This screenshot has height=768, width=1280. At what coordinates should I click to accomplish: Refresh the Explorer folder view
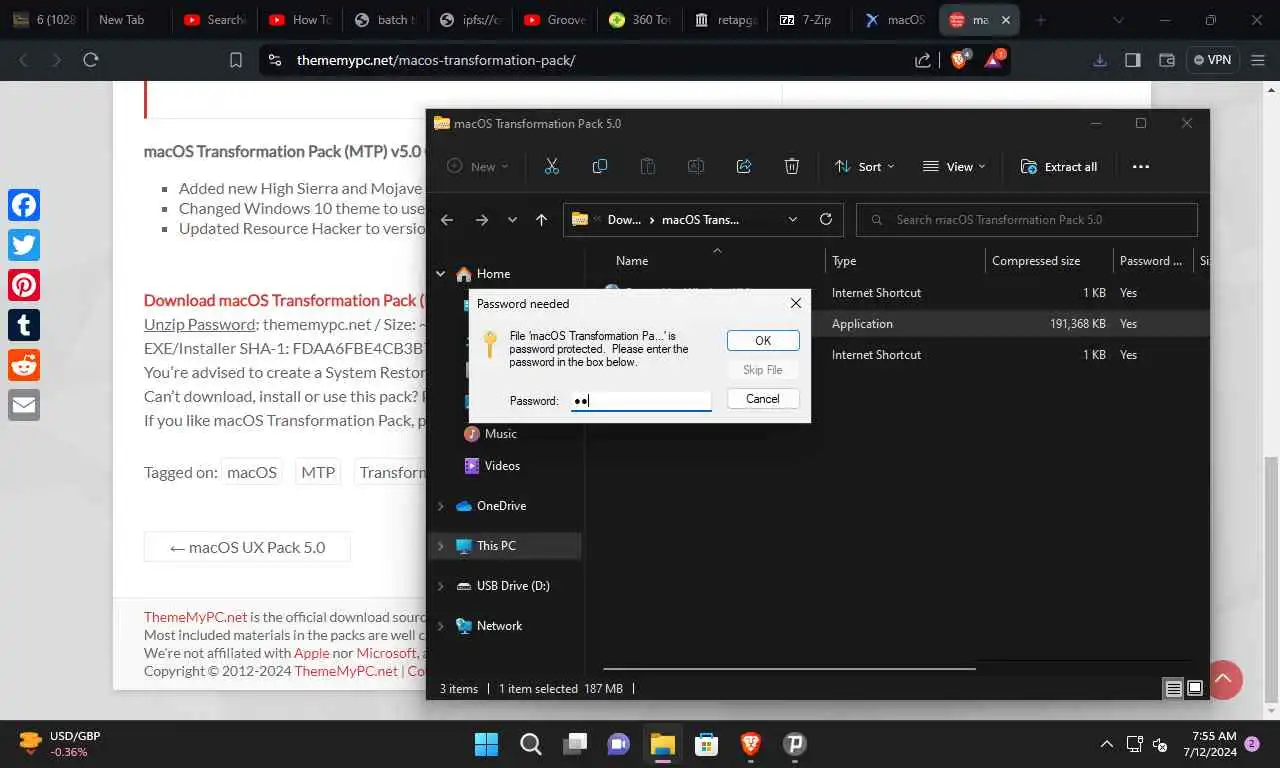tap(825, 220)
